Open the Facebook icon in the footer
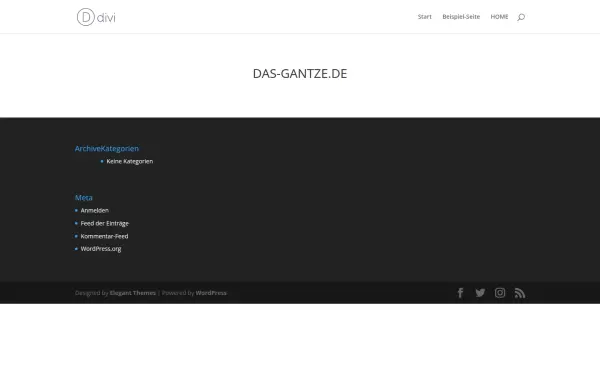The width and height of the screenshot is (600, 375). (x=460, y=293)
